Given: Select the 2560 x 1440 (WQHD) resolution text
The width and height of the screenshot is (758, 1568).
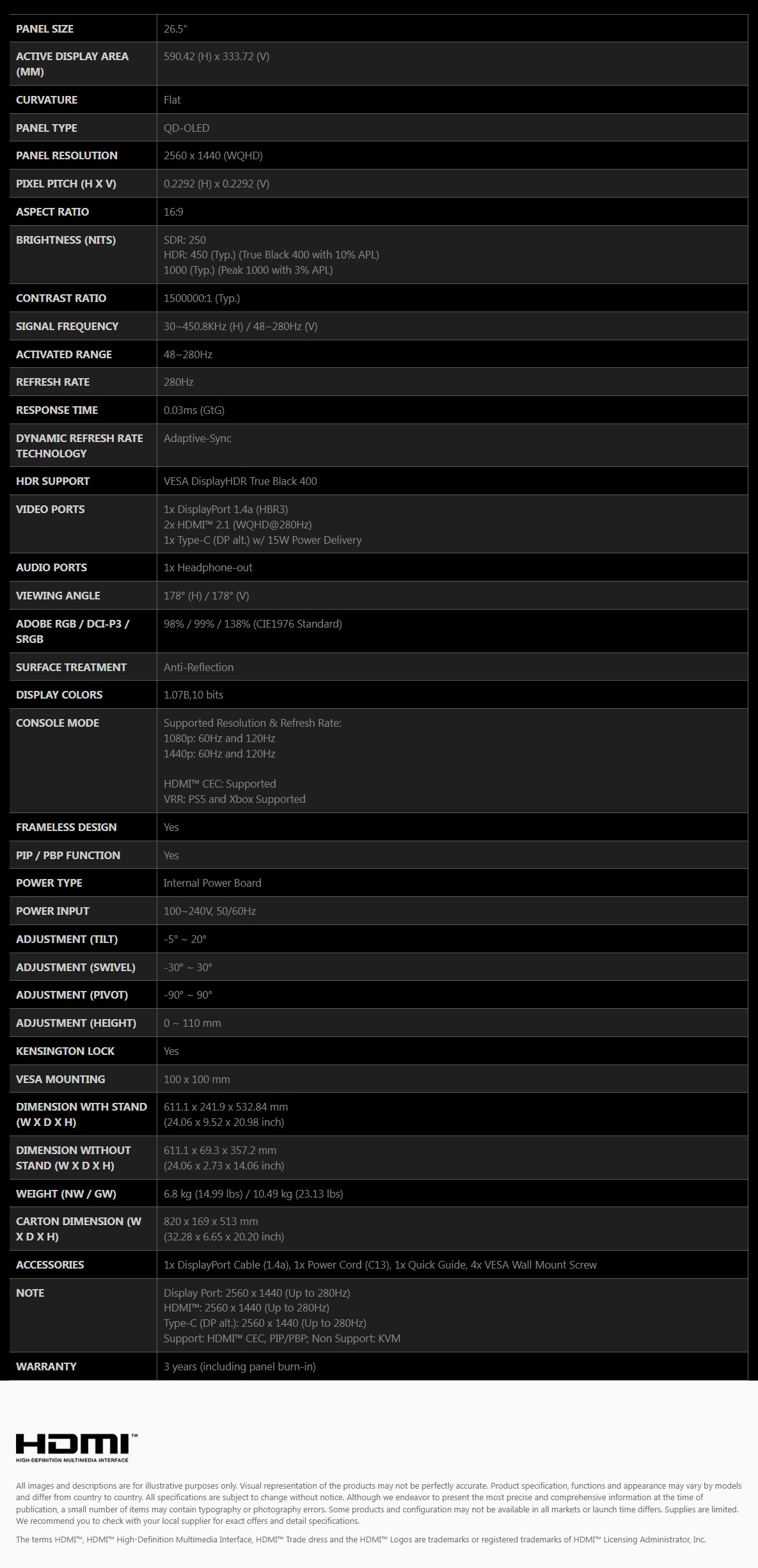Looking at the screenshot, I should (x=213, y=155).
